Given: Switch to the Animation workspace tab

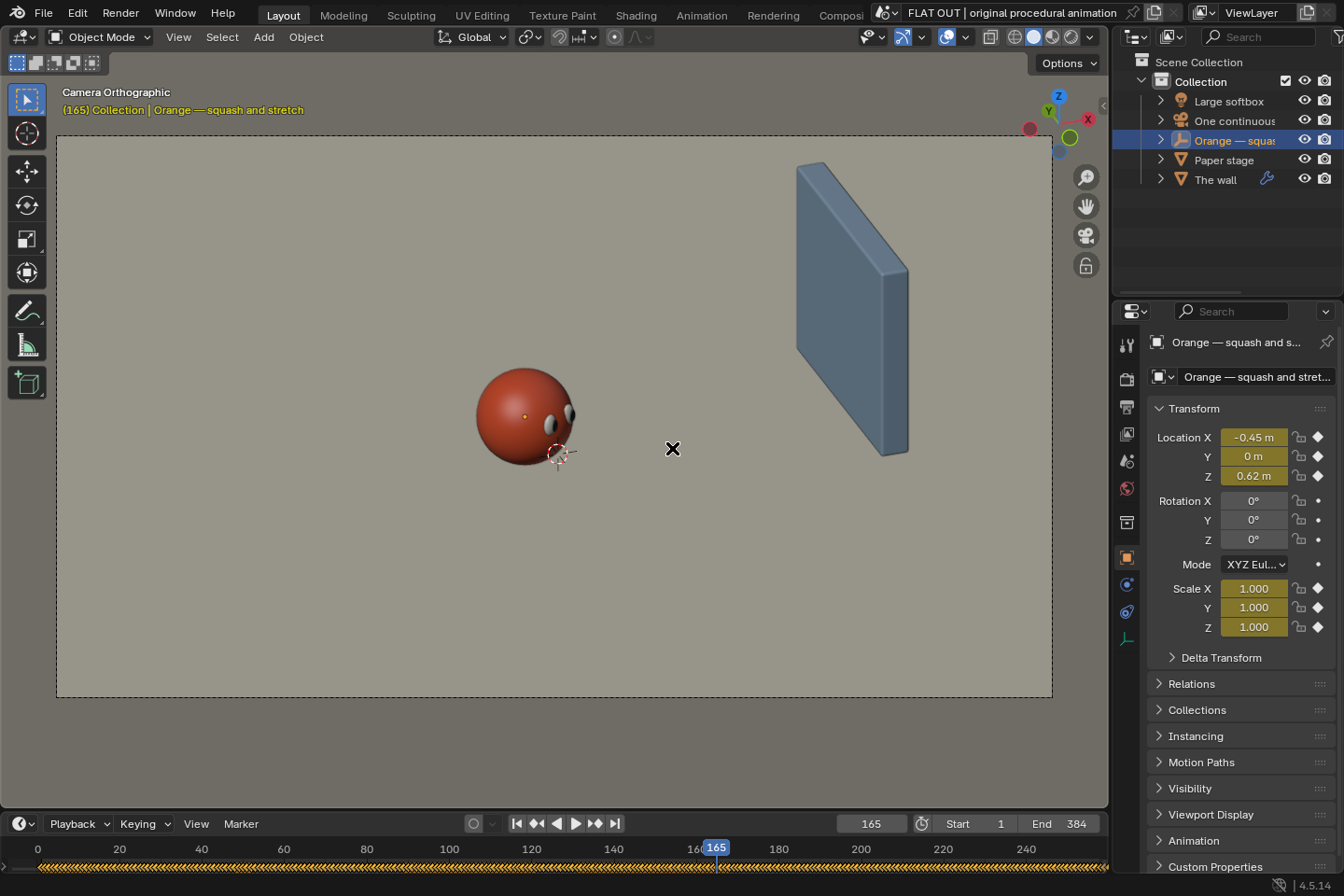Looking at the screenshot, I should (x=702, y=16).
